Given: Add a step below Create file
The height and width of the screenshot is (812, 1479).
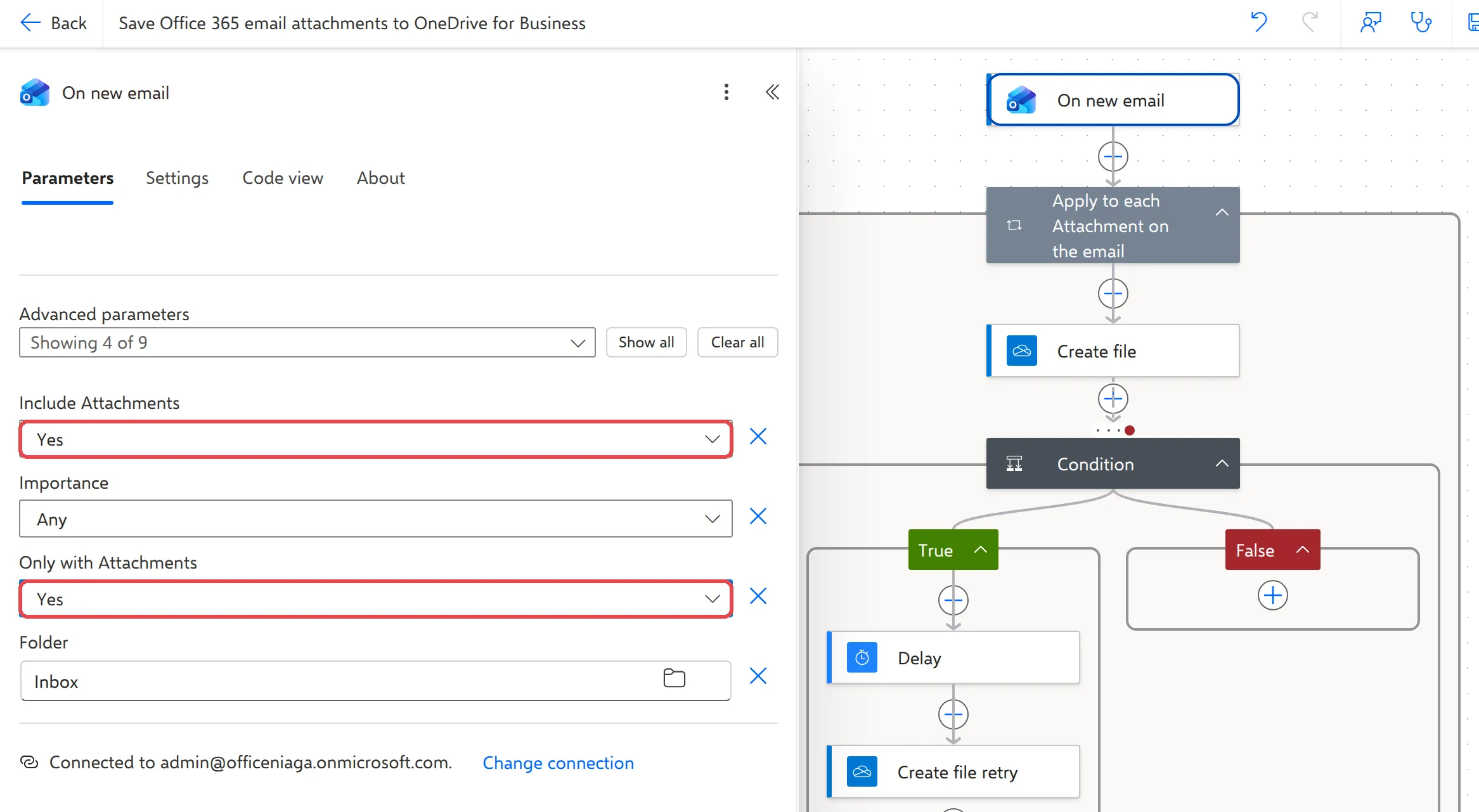Looking at the screenshot, I should [x=1113, y=399].
